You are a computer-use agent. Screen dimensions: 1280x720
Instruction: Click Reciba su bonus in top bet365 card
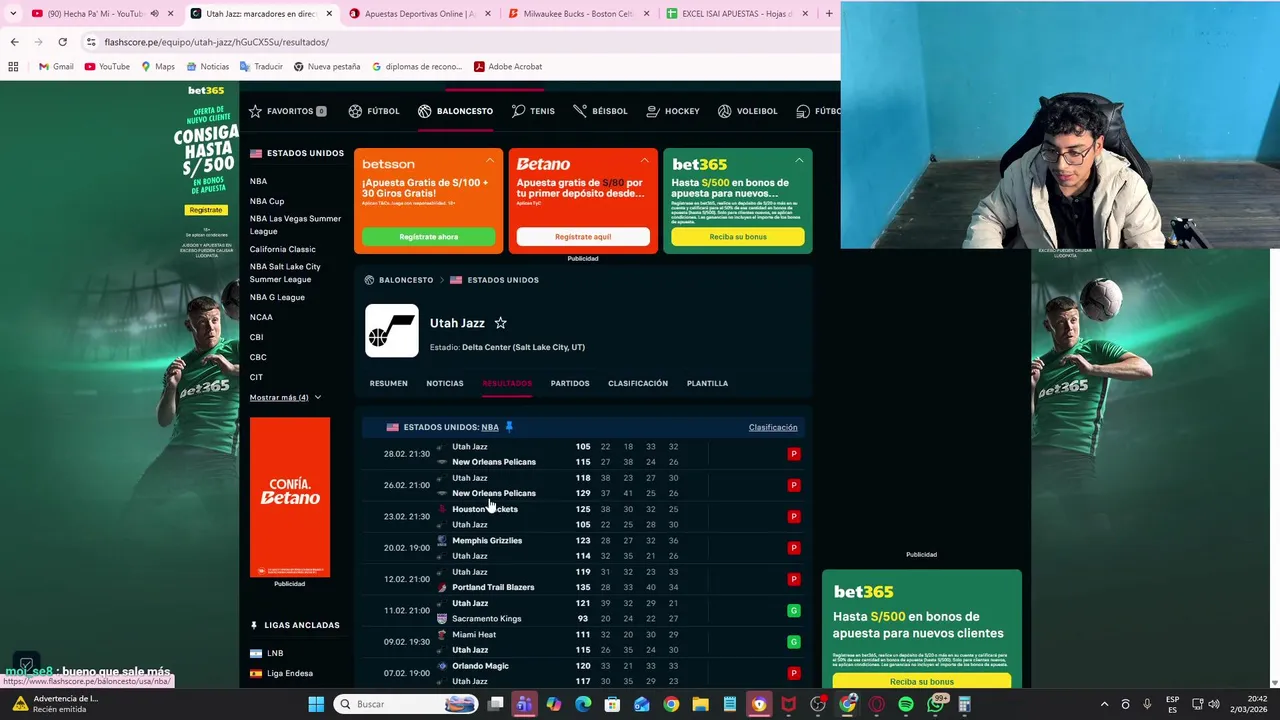(x=738, y=237)
